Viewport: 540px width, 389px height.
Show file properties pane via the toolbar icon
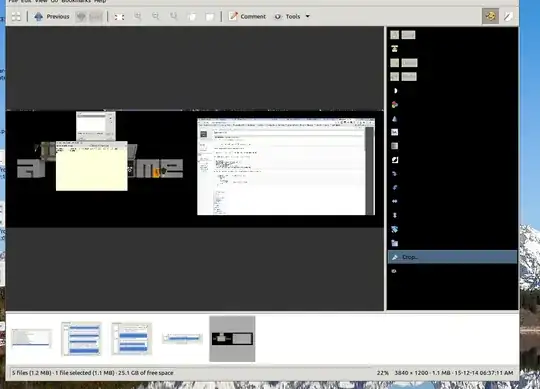pos(508,16)
